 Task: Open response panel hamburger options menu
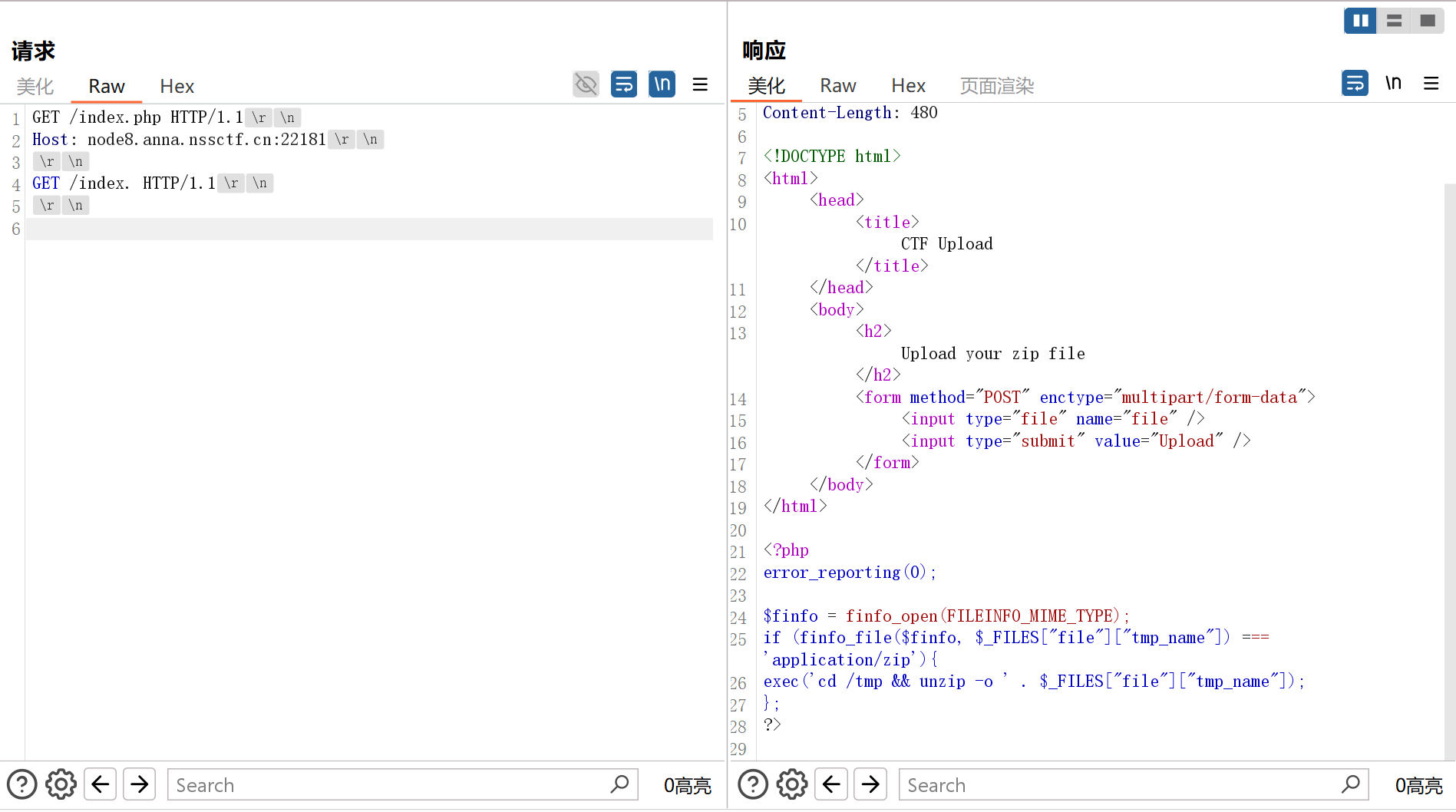click(1431, 83)
